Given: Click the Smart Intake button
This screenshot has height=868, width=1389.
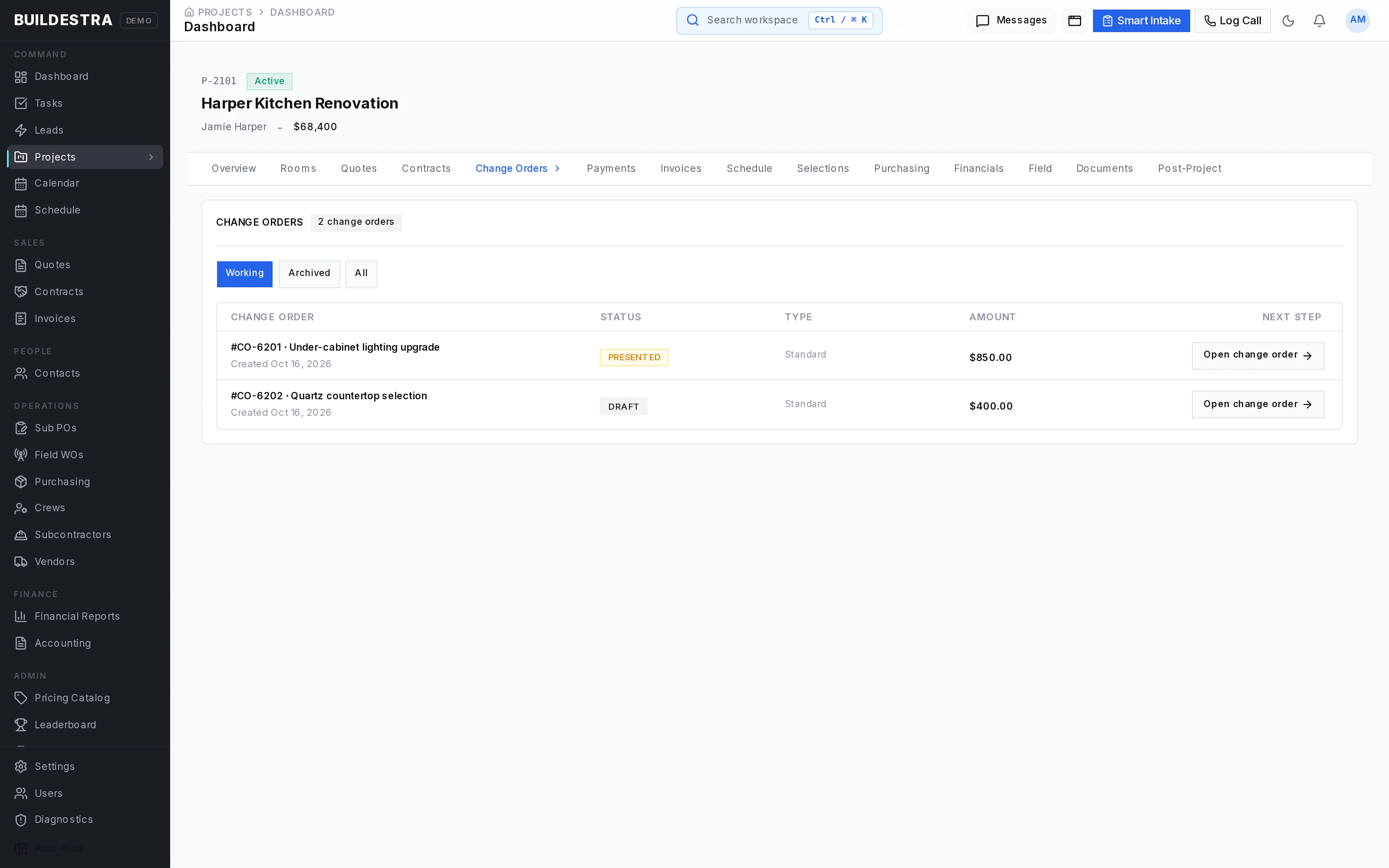Looking at the screenshot, I should coord(1141,21).
